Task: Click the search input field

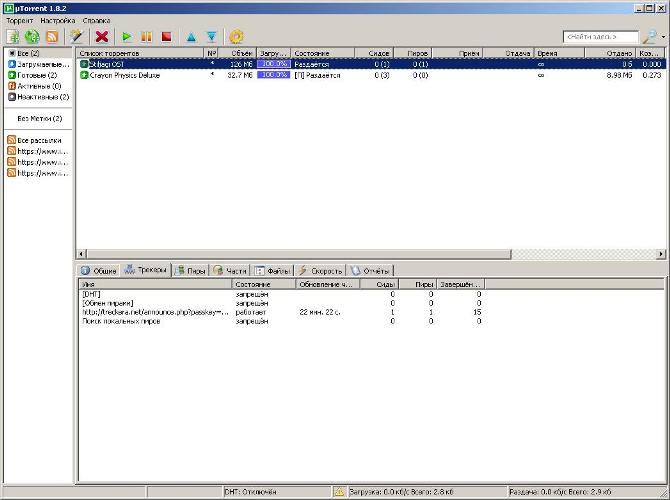Action: 601,37
